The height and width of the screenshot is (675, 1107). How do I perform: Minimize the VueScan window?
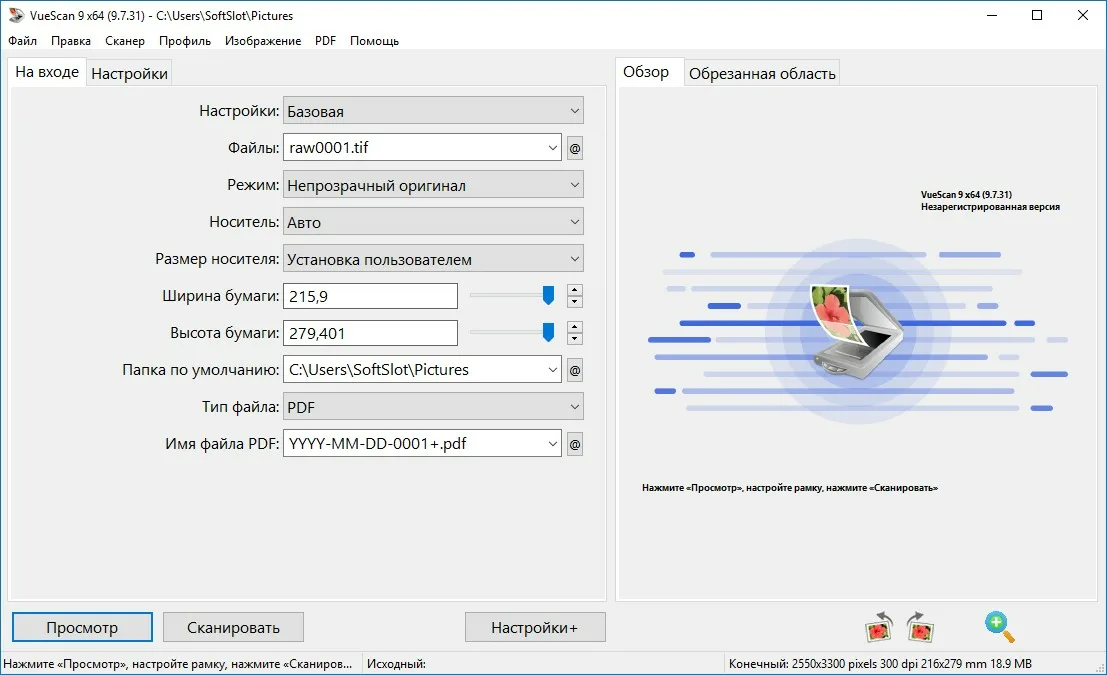coord(992,15)
